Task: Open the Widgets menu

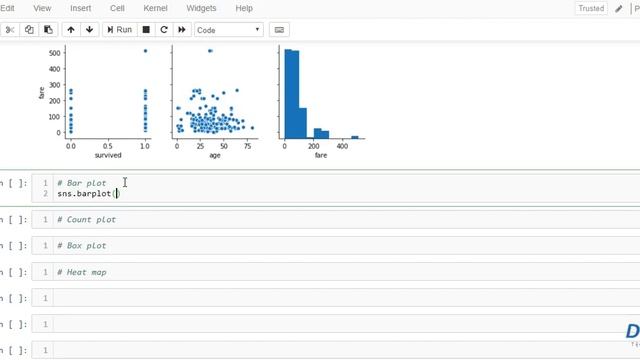Action: (201, 8)
